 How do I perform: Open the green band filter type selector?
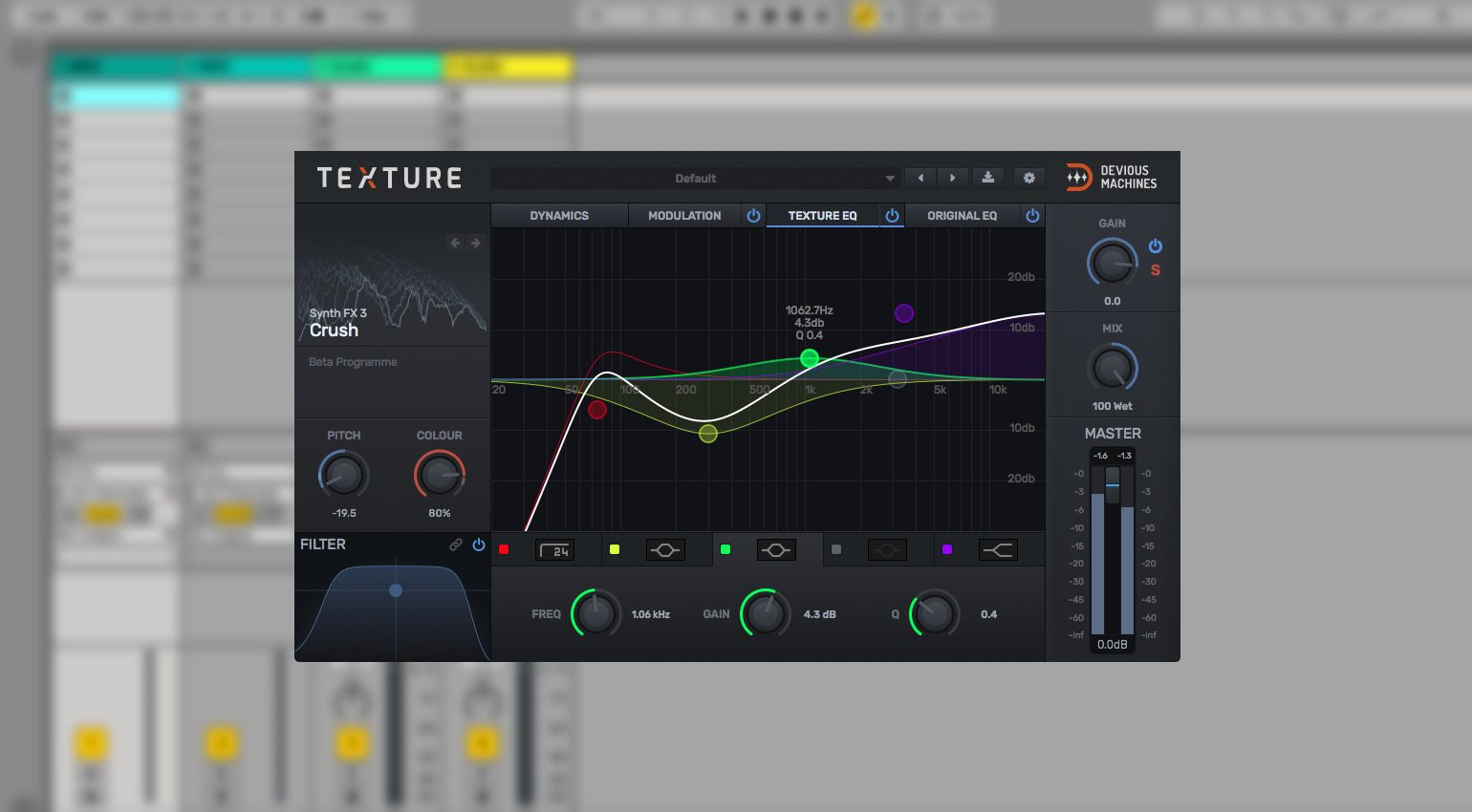point(776,550)
